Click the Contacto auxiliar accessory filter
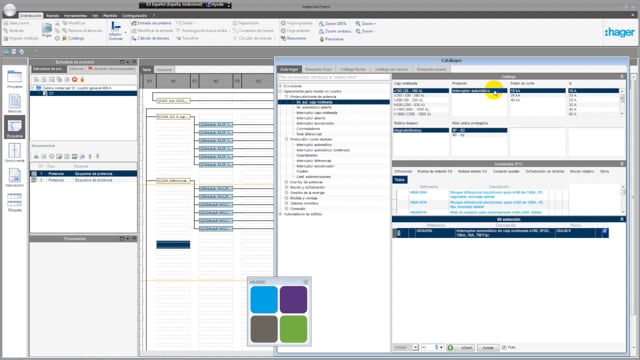Image resolution: width=640 pixels, height=360 pixels. [x=506, y=171]
